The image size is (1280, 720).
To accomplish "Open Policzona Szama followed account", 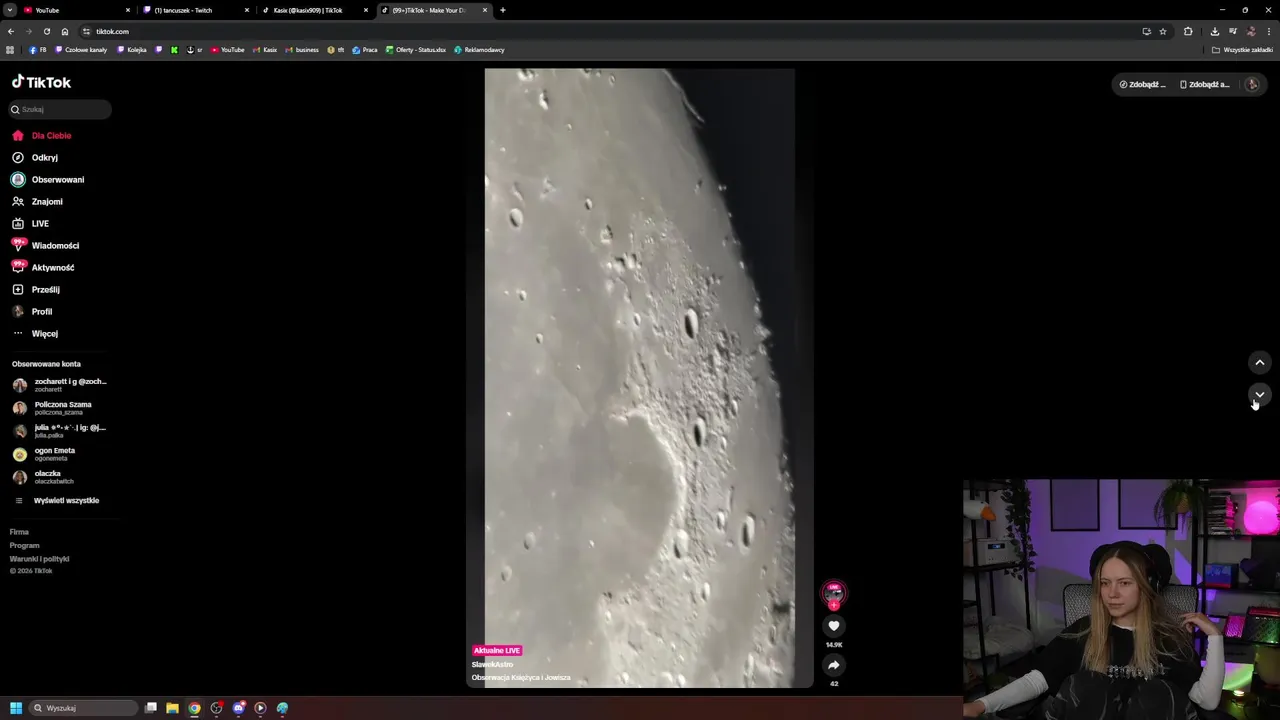I will 52,408.
